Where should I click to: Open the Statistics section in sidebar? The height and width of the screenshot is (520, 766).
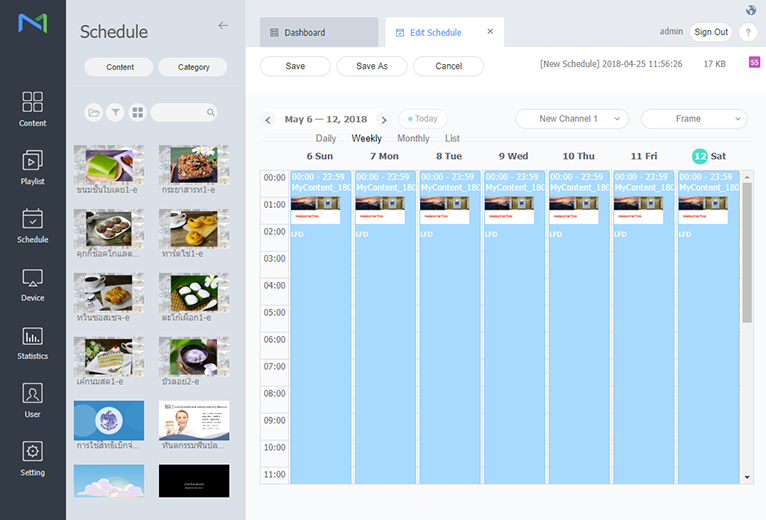pos(32,343)
